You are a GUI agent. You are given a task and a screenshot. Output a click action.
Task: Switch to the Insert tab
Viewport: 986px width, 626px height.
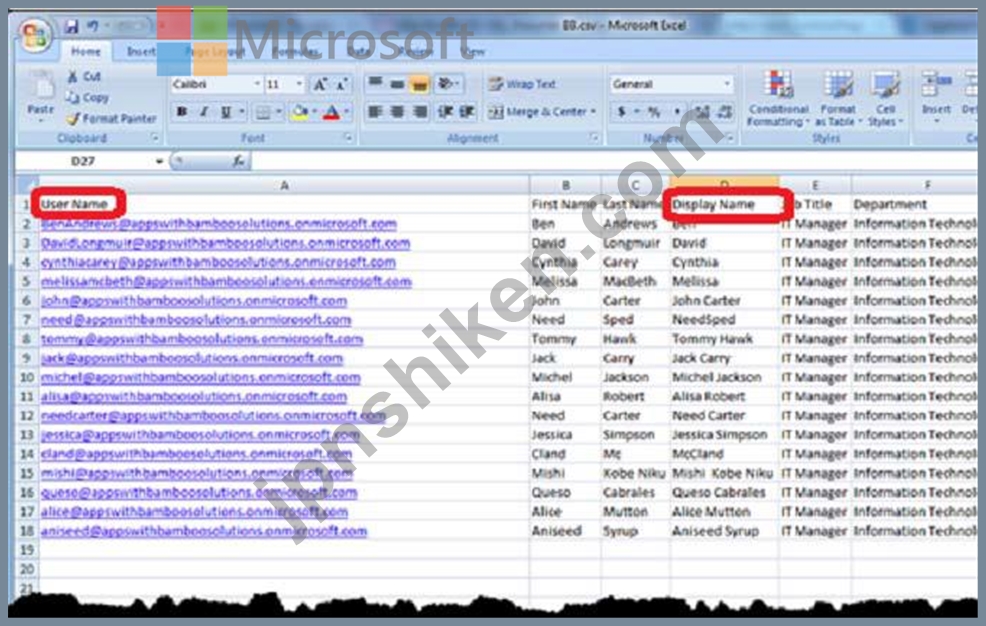click(141, 51)
